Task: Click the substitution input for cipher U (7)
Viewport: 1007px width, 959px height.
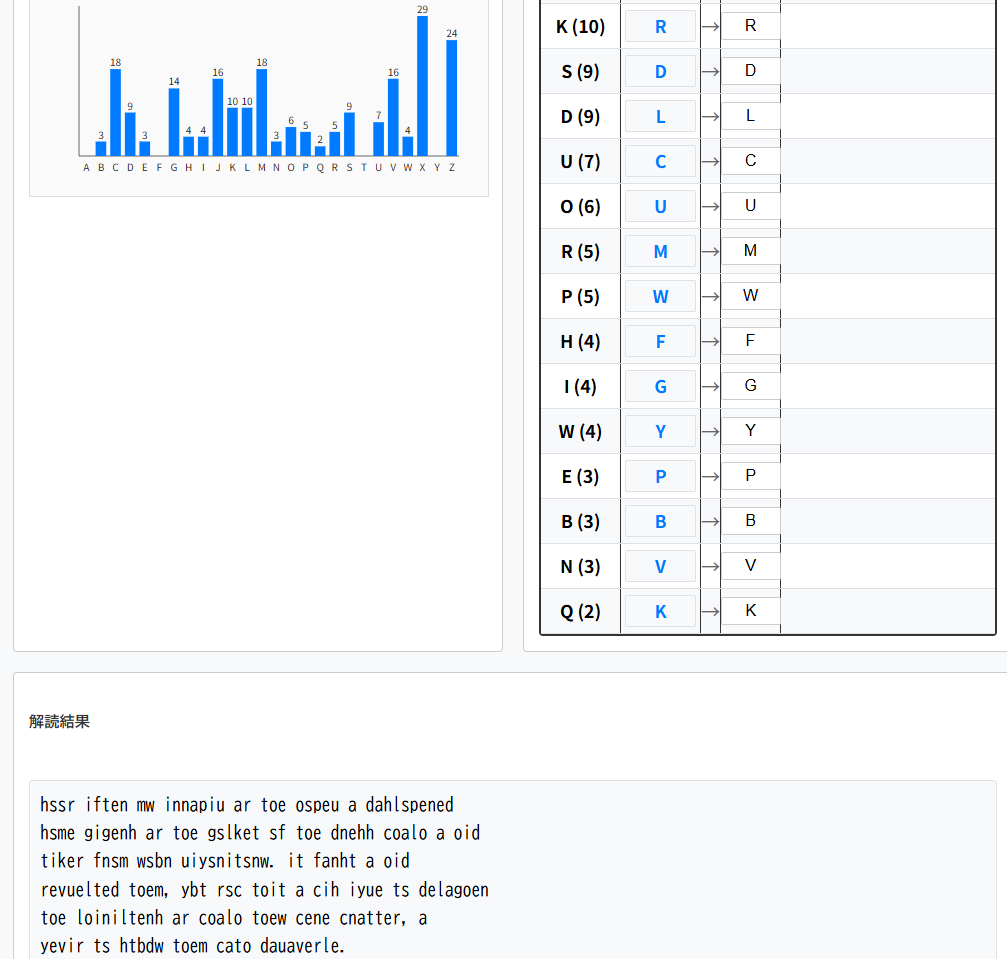Action: (x=750, y=161)
